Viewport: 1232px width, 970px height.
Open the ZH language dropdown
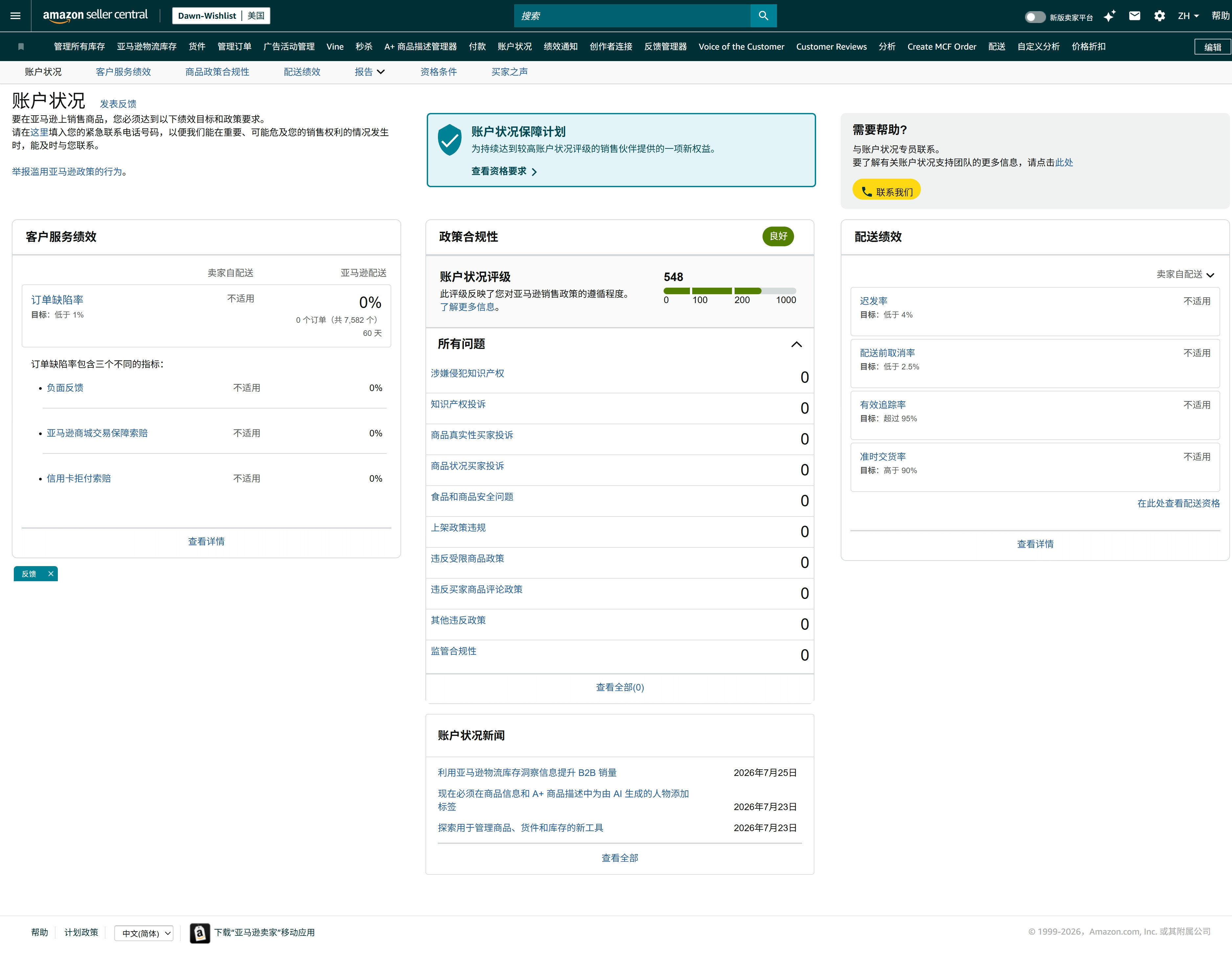[1188, 16]
